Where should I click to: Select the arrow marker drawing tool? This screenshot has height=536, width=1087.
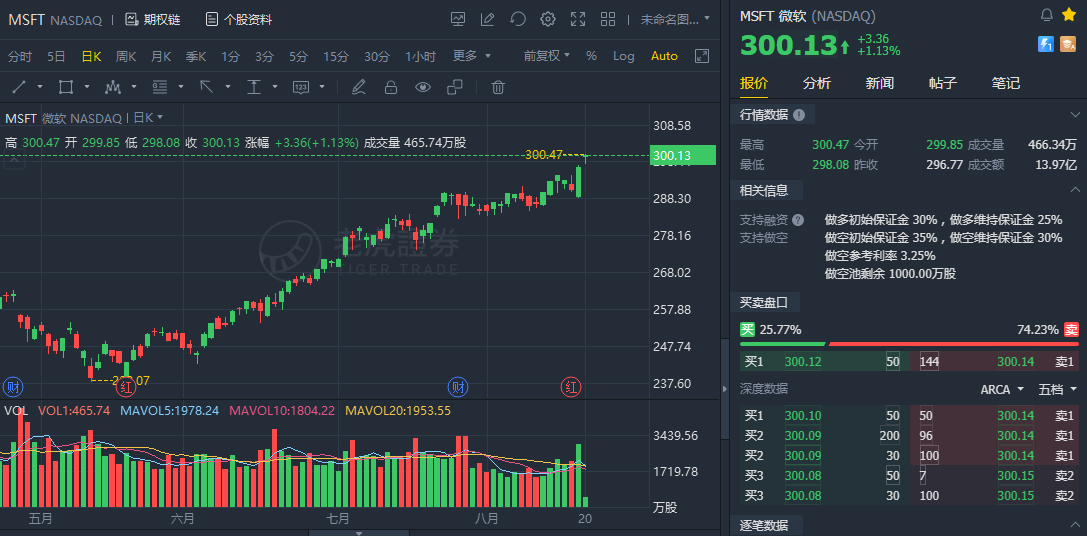coord(207,87)
